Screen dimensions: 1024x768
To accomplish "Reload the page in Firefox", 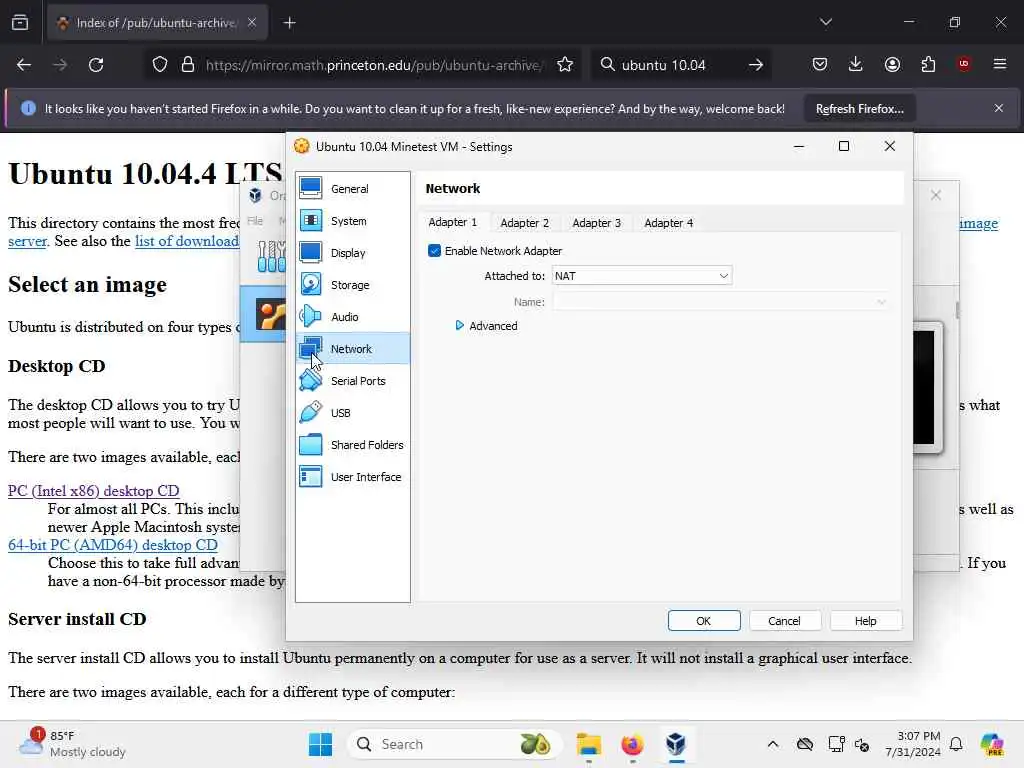I will [x=96, y=65].
